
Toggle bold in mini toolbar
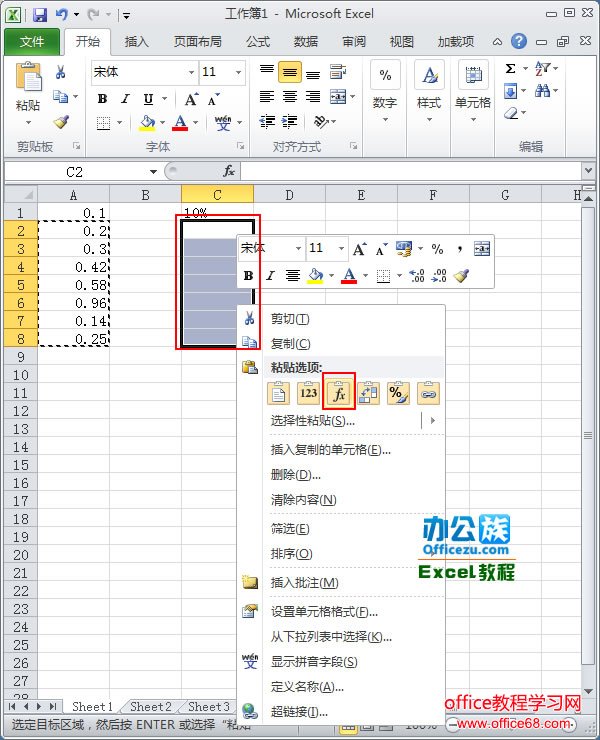click(248, 276)
